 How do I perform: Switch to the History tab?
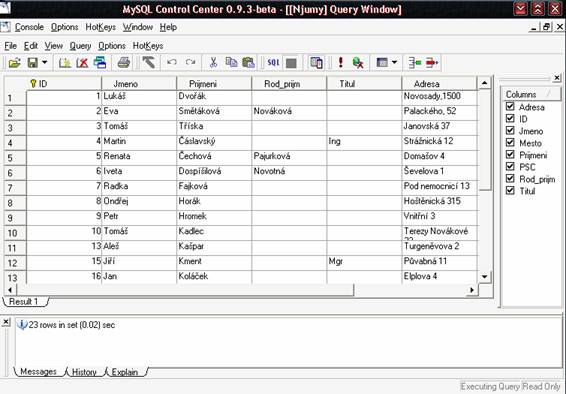point(84,372)
